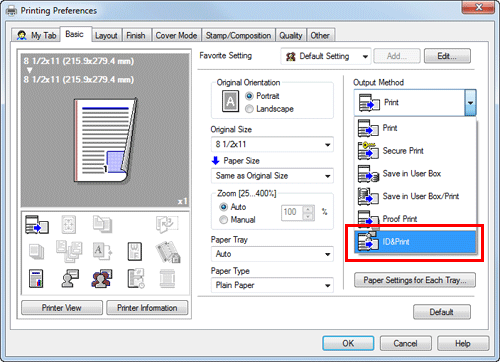Open the Paper Type Plain Paper dropdown
Viewport: 500px width, 362px height.
tap(272, 285)
